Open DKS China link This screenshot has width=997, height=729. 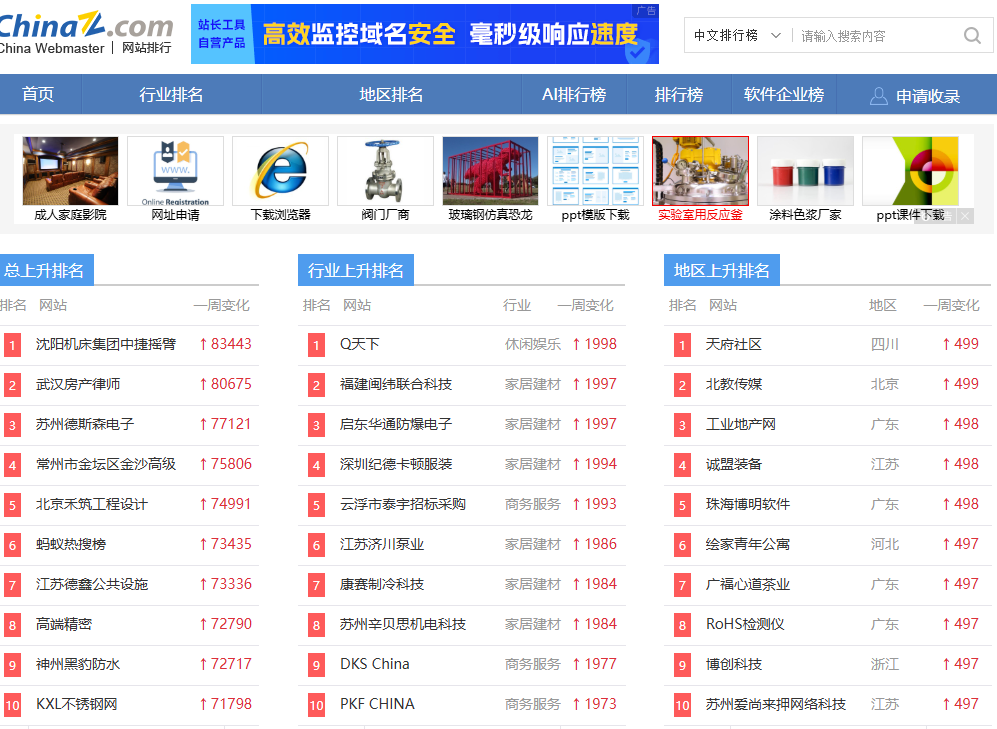(x=375, y=664)
